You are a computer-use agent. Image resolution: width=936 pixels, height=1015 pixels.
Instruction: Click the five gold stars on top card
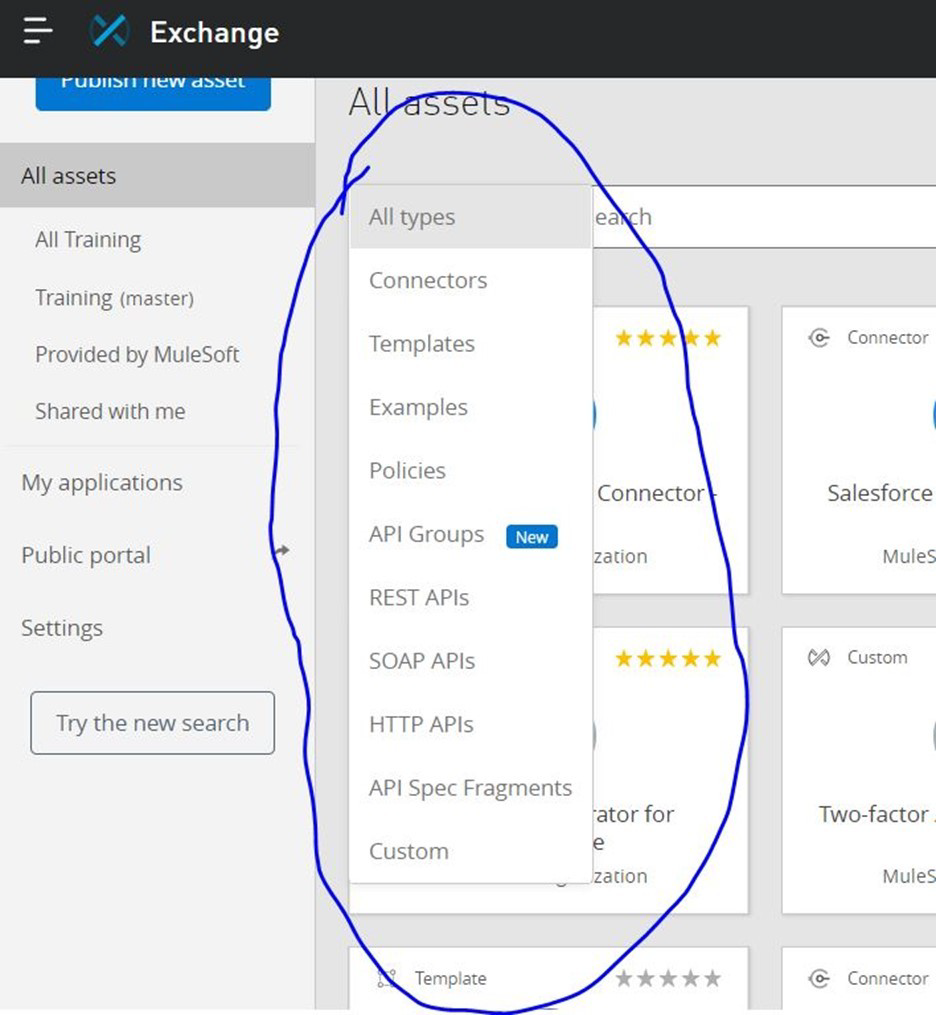[x=667, y=338]
